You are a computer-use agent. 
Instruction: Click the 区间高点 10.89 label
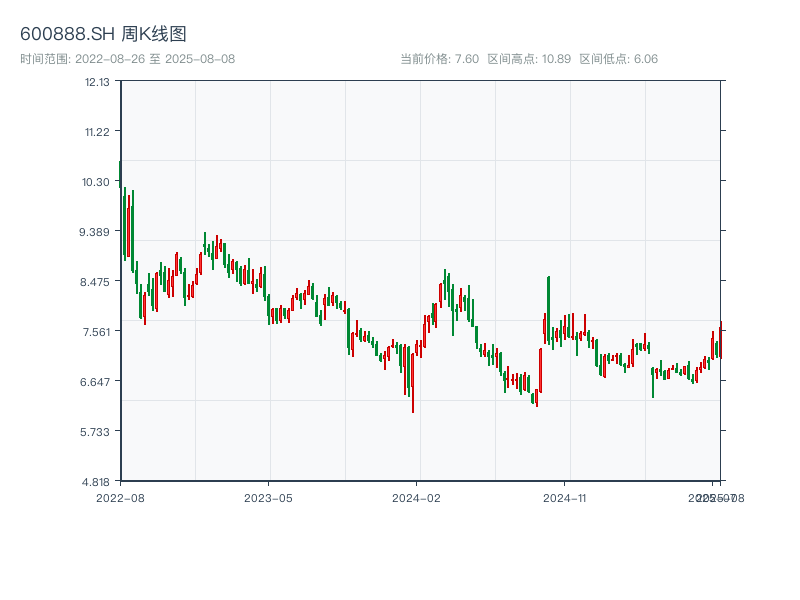click(529, 59)
